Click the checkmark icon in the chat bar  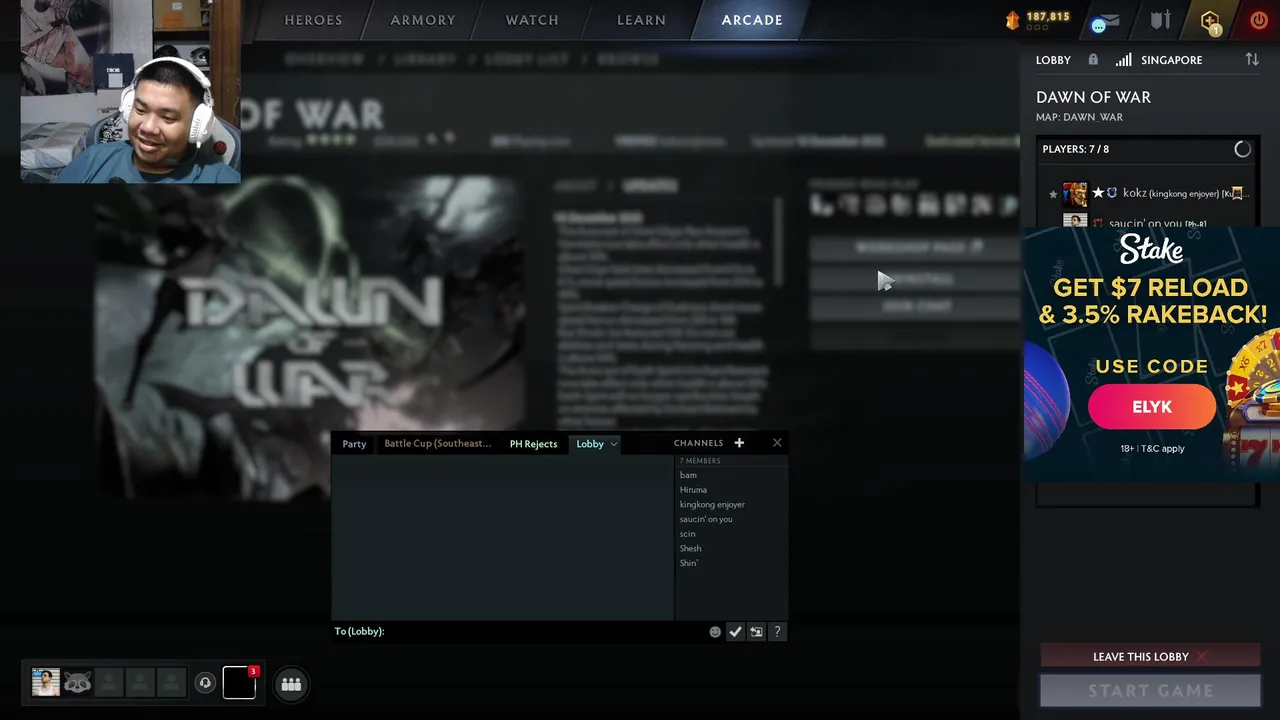point(735,632)
